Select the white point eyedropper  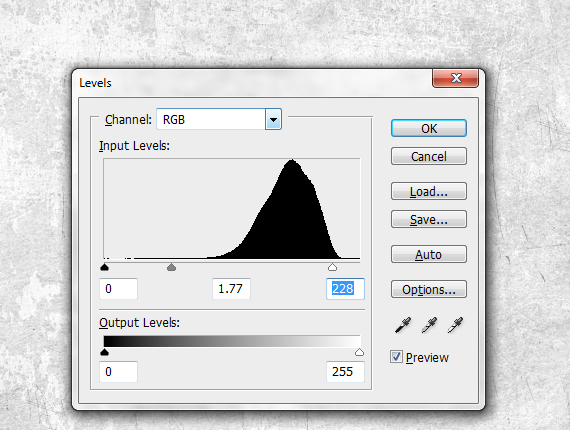(x=455, y=325)
